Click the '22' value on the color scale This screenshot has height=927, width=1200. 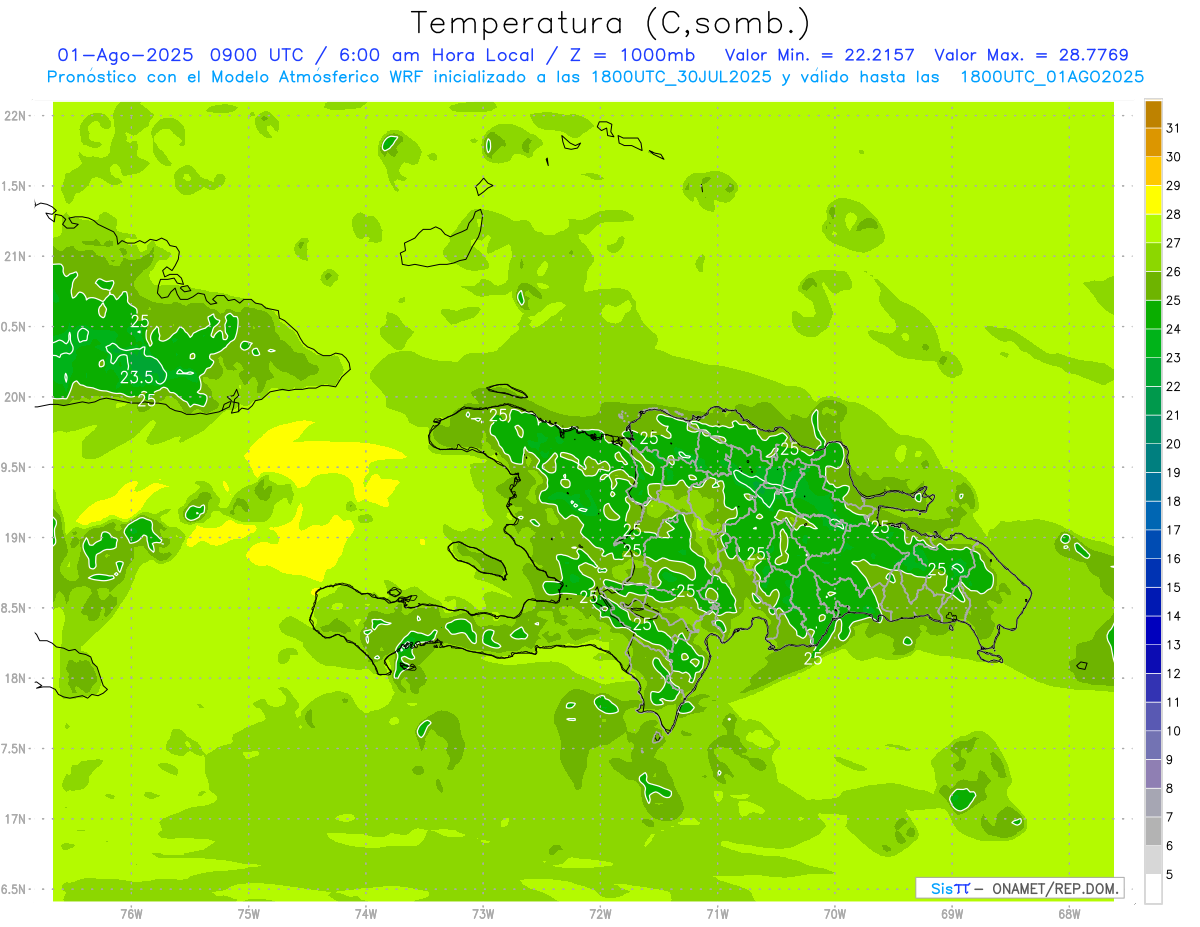[1174, 386]
